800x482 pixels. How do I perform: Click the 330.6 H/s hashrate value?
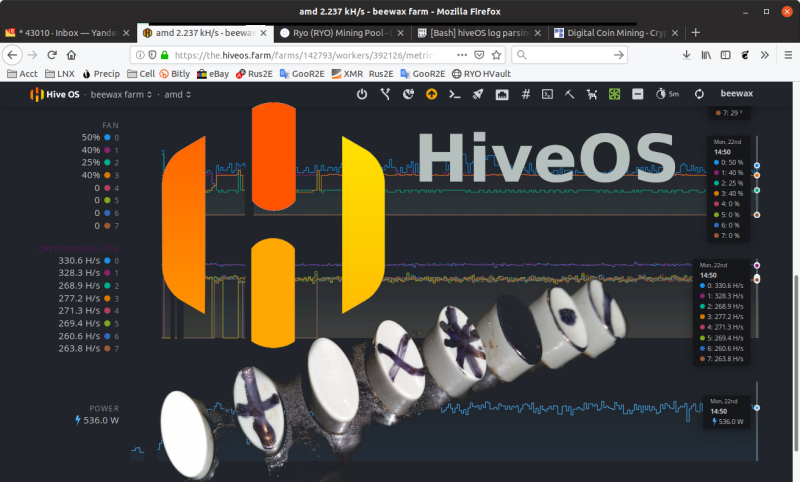pyautogui.click(x=79, y=261)
